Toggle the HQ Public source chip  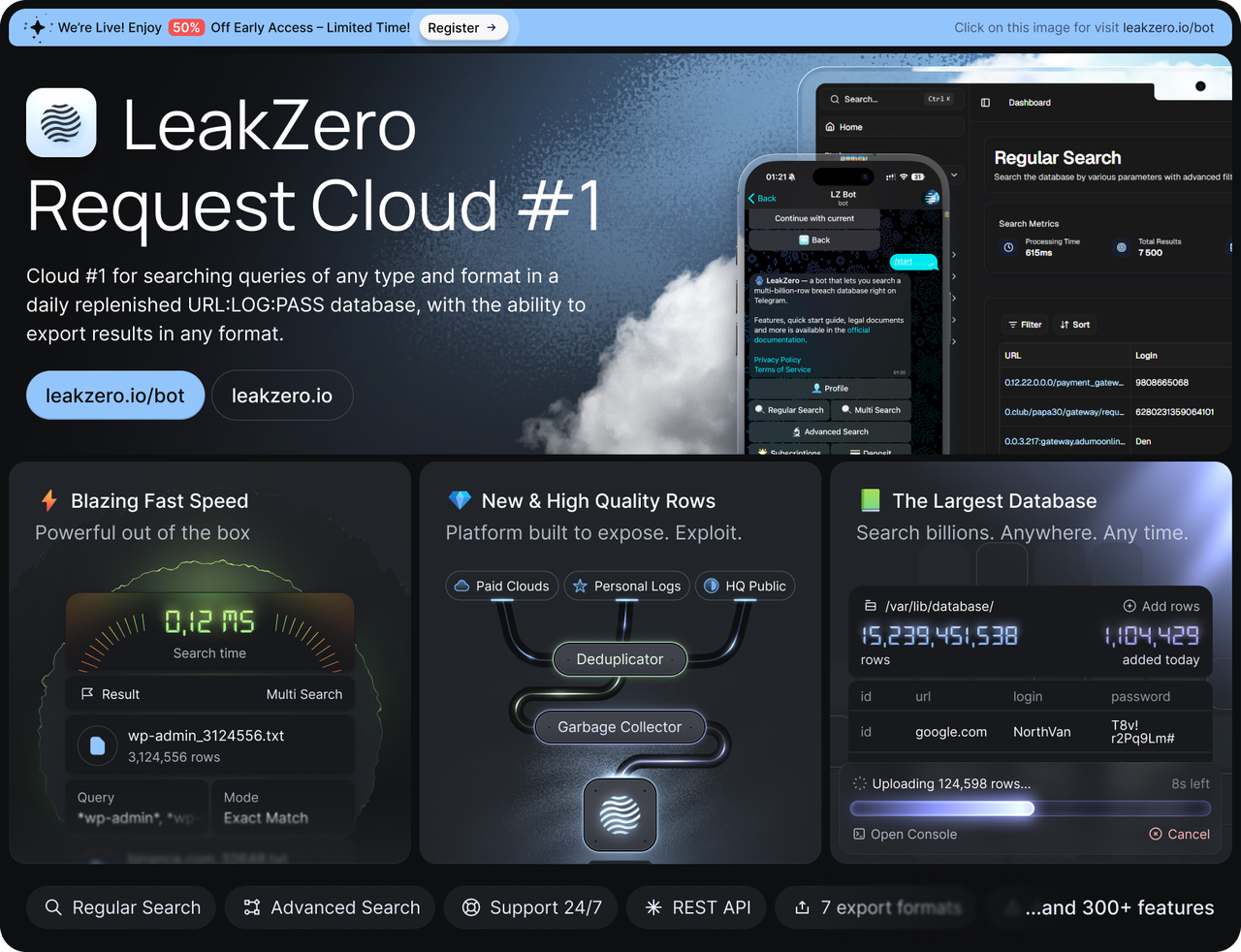[745, 586]
